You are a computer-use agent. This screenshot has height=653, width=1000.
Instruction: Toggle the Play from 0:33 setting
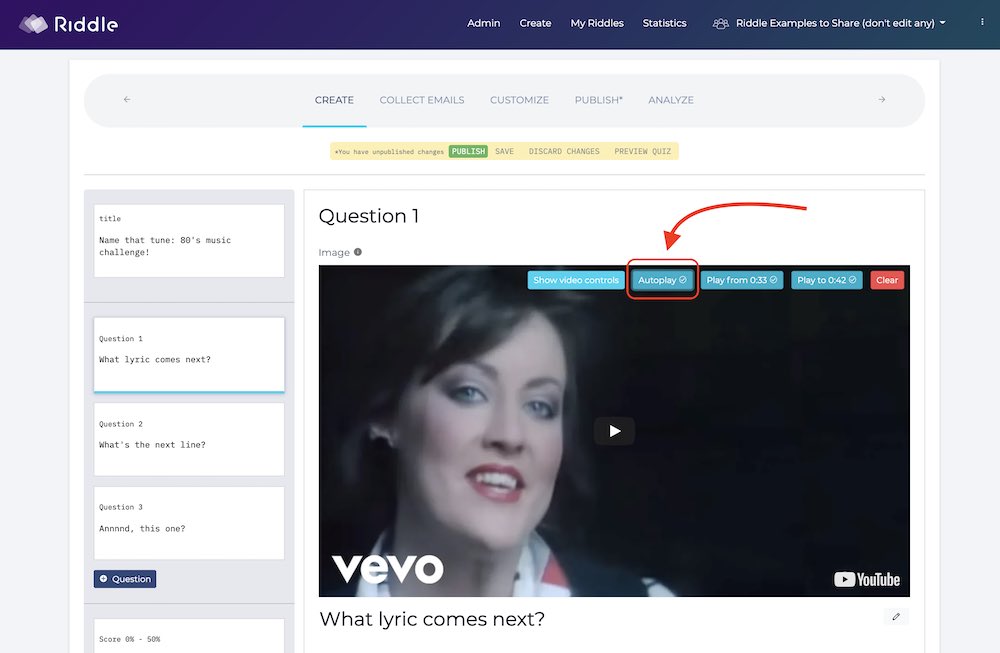742,280
